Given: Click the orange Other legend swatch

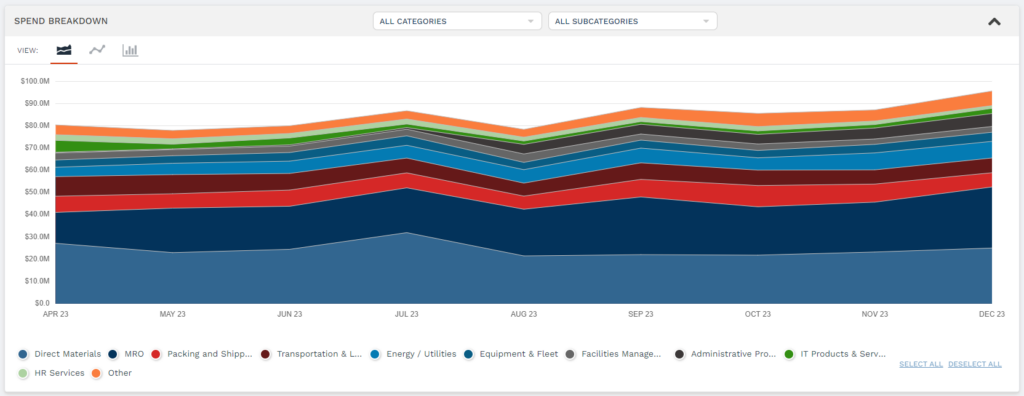Looking at the screenshot, I should click(x=96, y=373).
